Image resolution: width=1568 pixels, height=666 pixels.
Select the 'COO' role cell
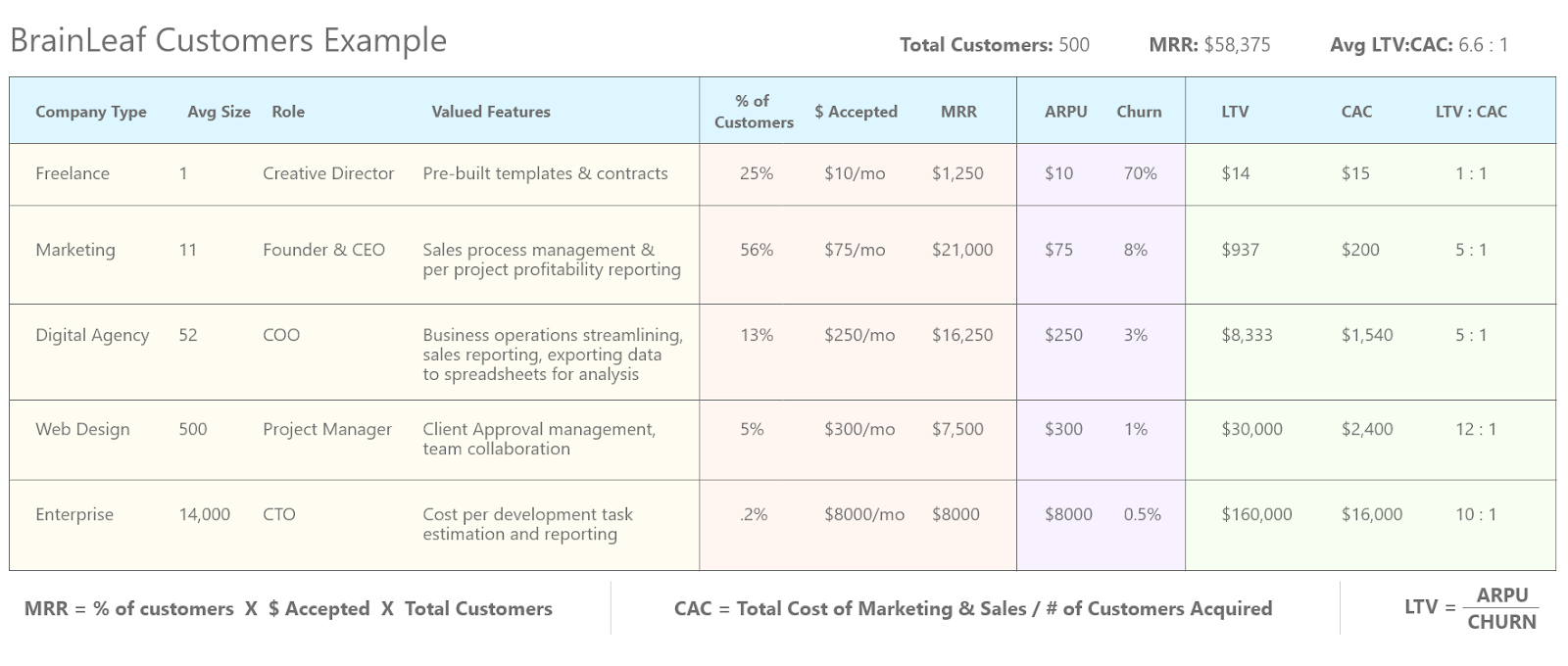(x=281, y=335)
